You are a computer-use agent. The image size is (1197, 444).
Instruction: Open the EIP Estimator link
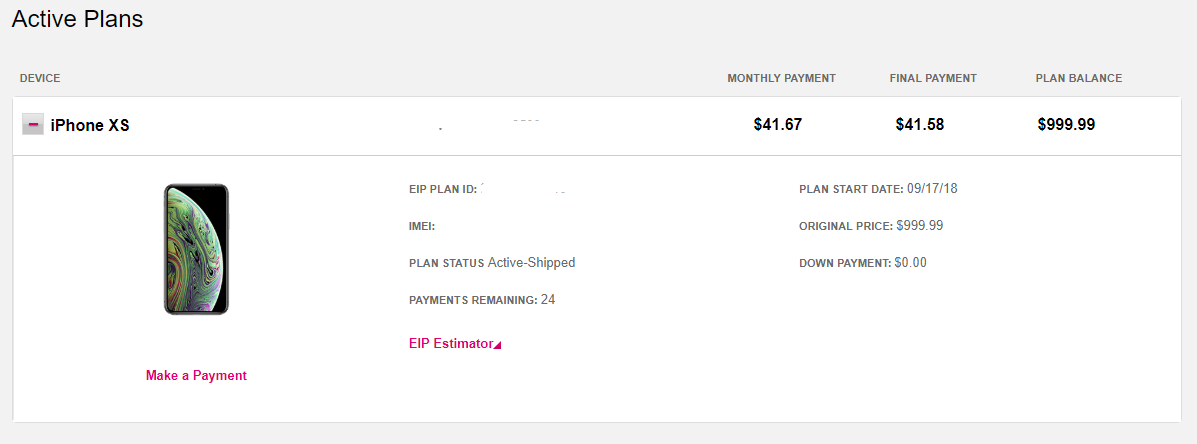click(x=451, y=343)
